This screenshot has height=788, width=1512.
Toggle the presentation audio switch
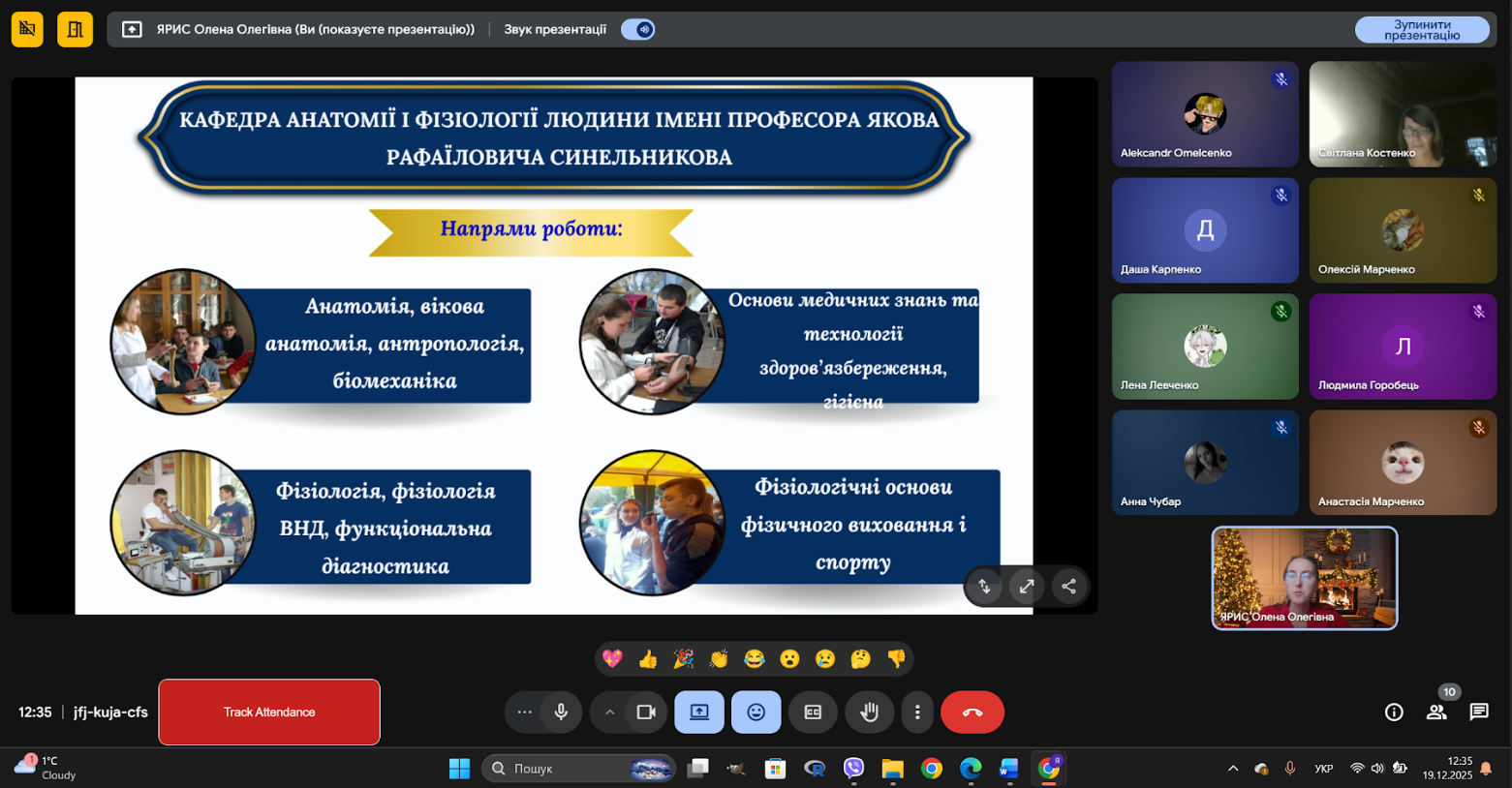click(x=638, y=29)
